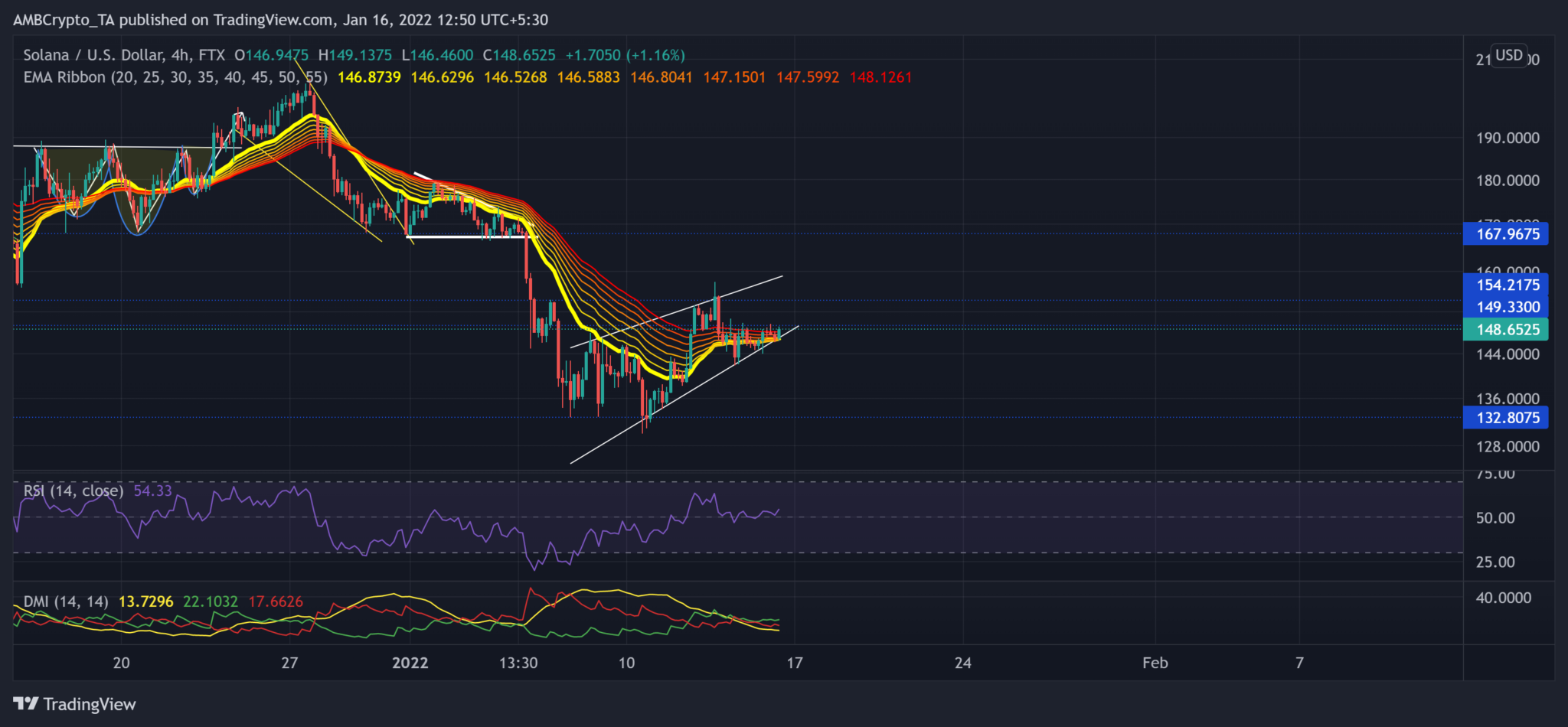This screenshot has width=1568, height=727.
Task: Click the current price label 148.6525
Action: [1506, 330]
